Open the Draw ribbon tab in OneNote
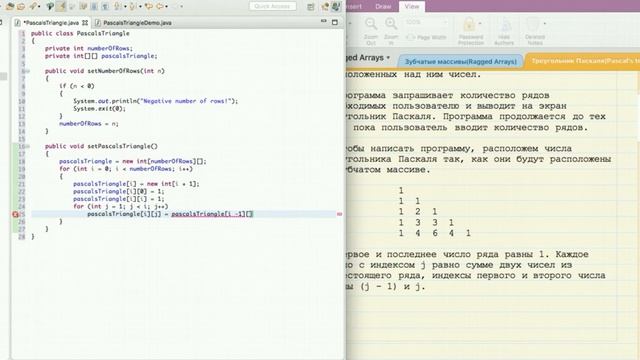The width and height of the screenshot is (640, 360). [x=383, y=6]
